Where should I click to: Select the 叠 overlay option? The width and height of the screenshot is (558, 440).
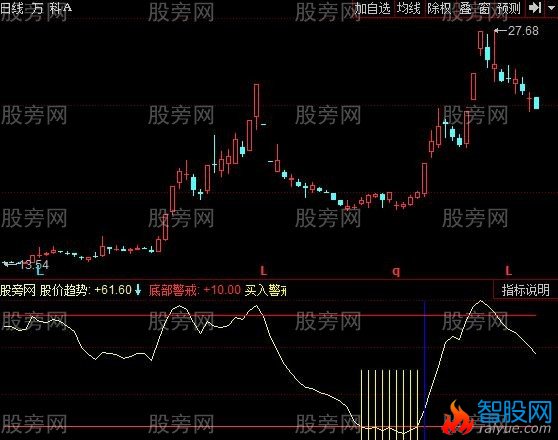(466, 8)
